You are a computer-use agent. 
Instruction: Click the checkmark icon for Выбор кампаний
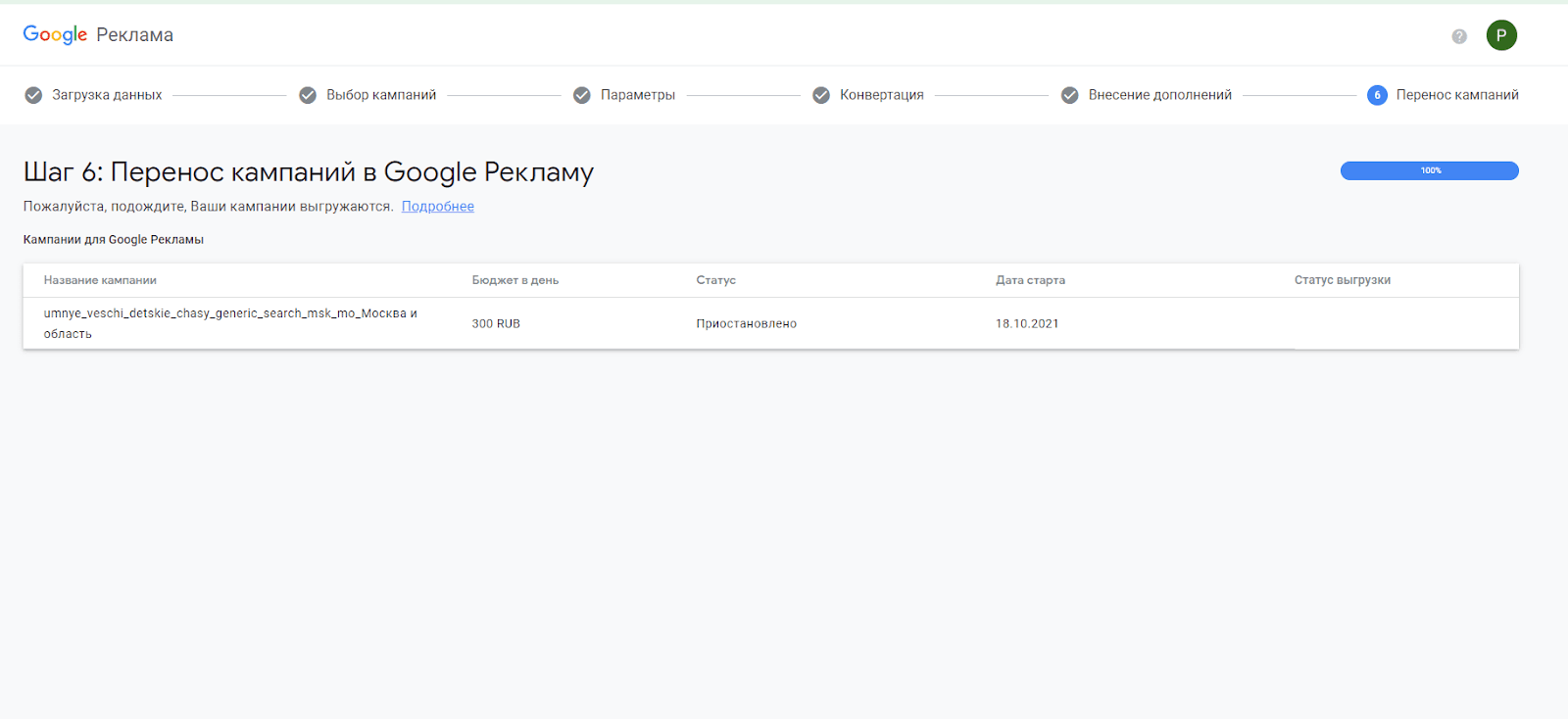coord(308,95)
